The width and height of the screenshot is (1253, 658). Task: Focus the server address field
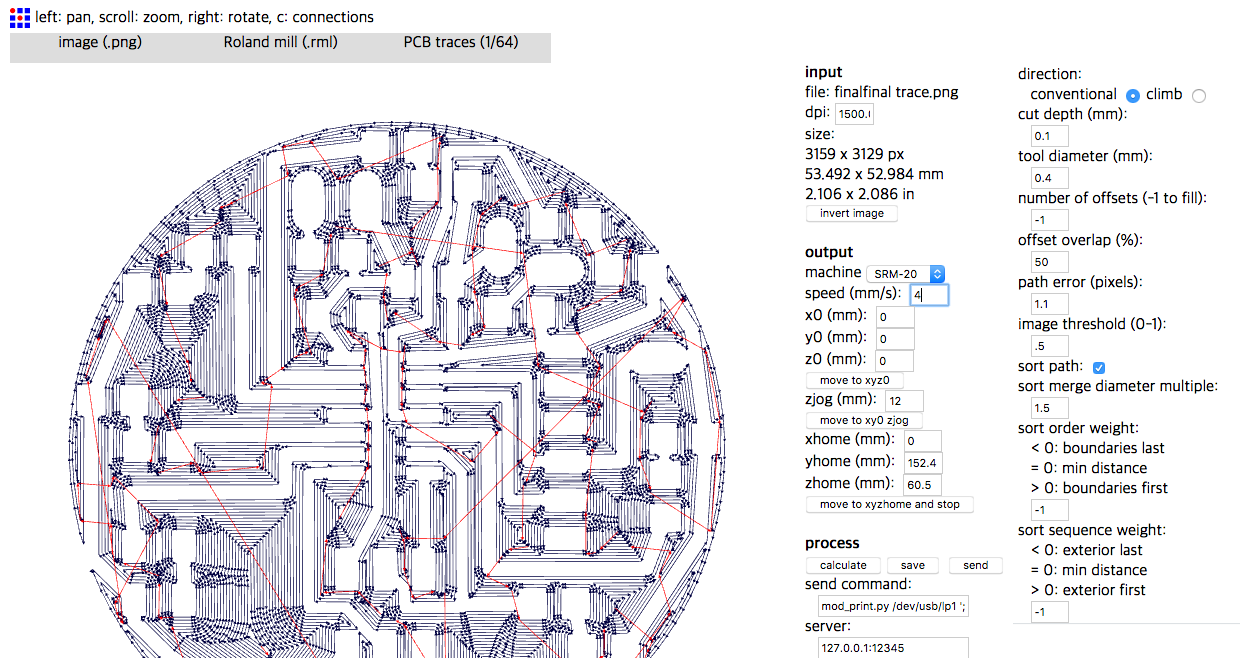[x=894, y=647]
